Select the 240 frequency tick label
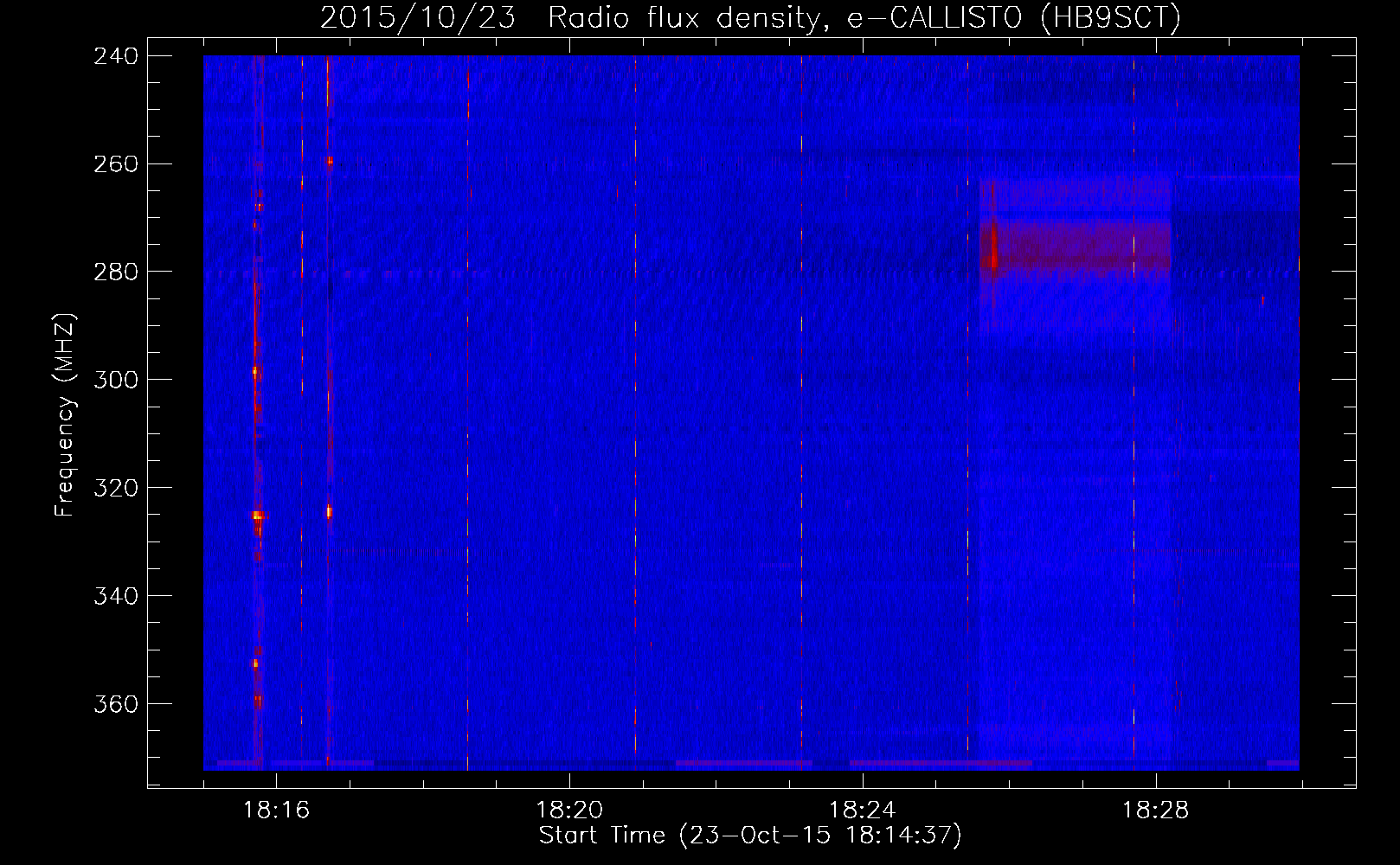This screenshot has width=1400, height=865. tap(115, 56)
